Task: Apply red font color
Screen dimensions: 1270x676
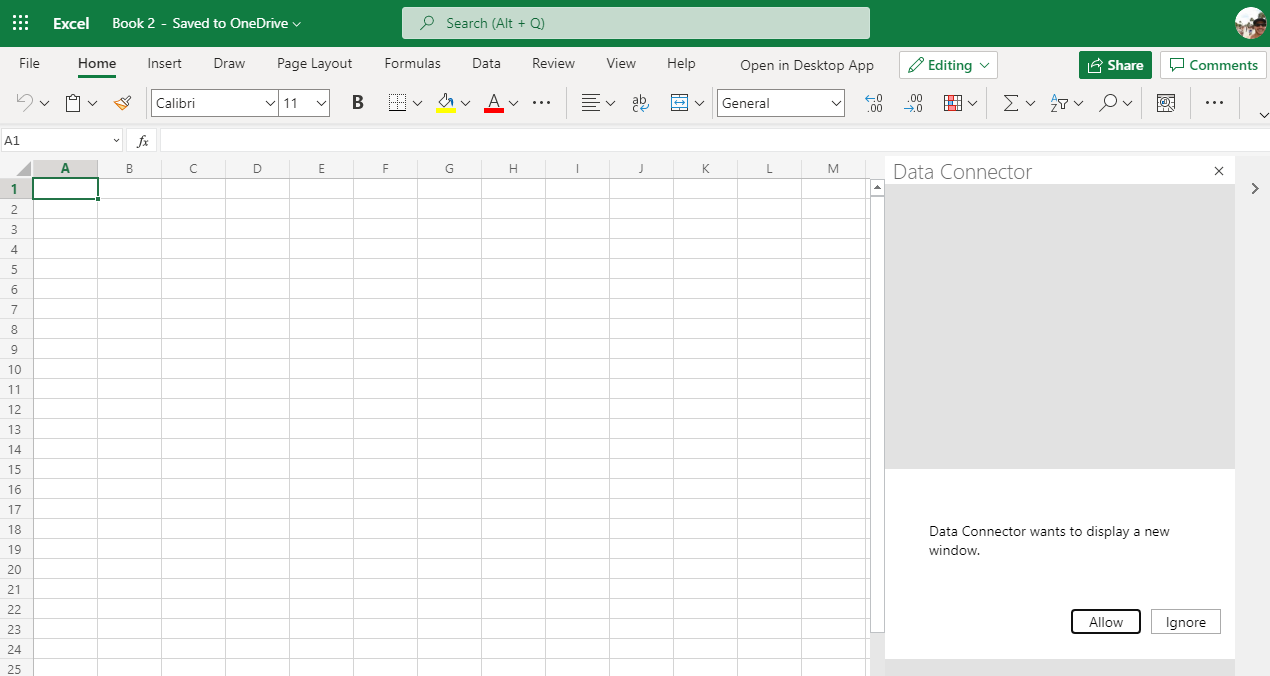Action: 493,103
